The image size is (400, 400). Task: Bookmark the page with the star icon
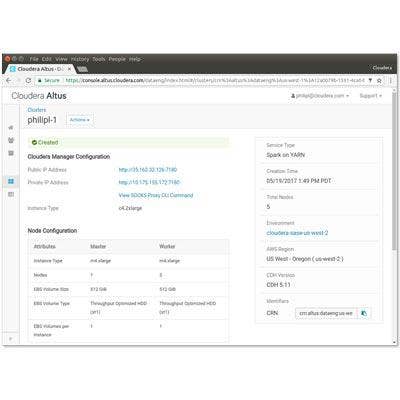(379, 80)
